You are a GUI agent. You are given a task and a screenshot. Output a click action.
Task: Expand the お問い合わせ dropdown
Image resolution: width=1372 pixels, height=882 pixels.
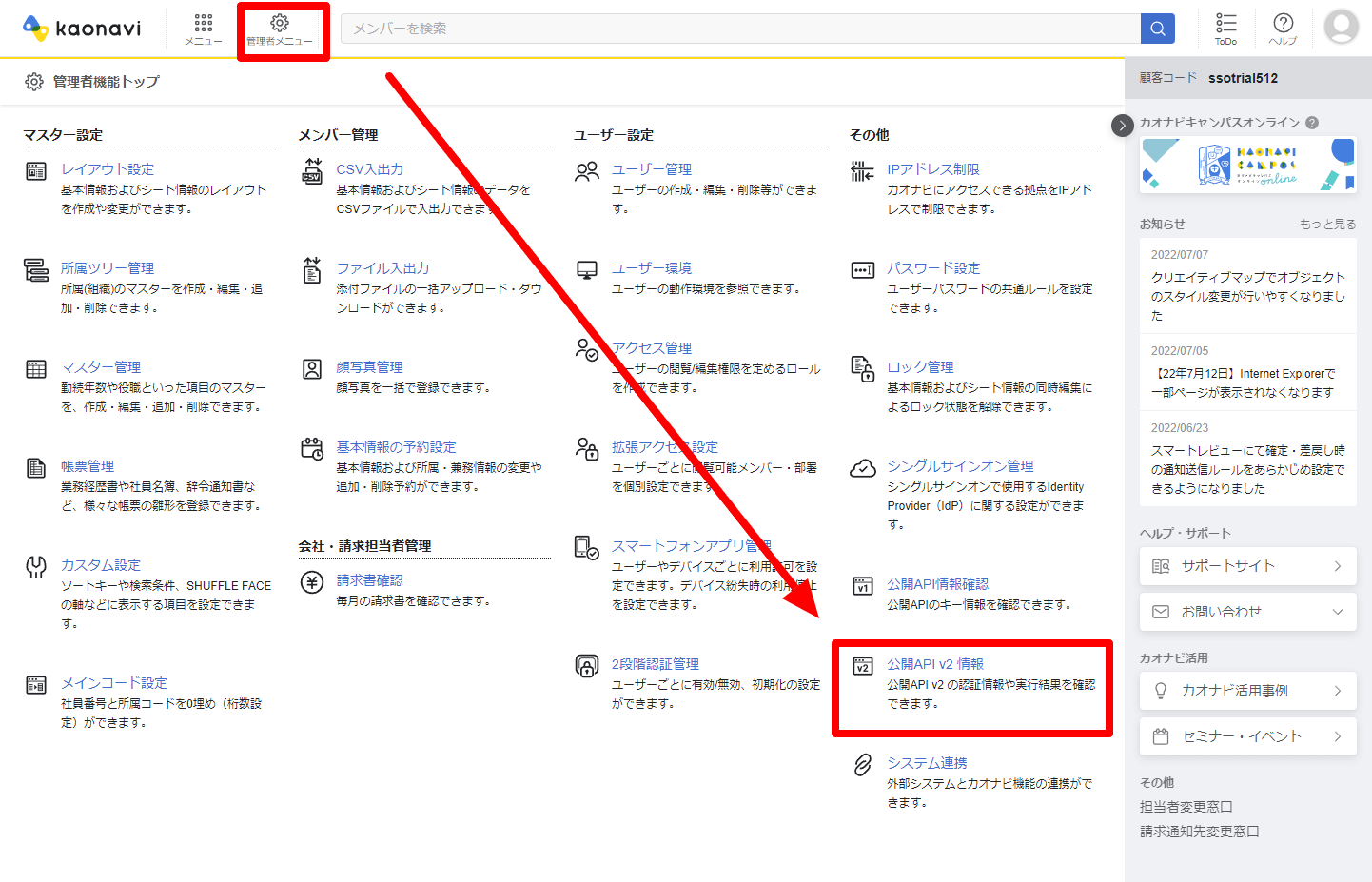click(x=1248, y=612)
